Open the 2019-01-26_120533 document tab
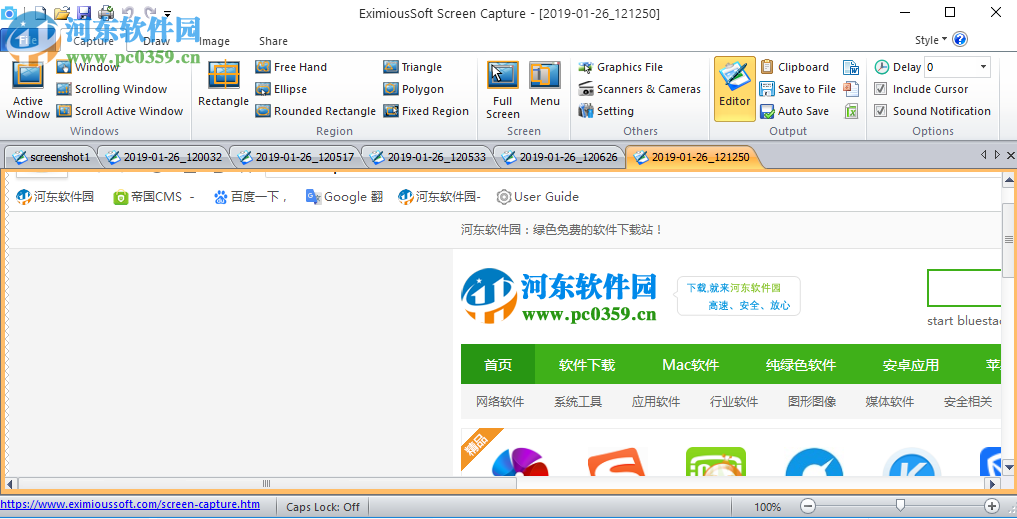The image size is (1017, 519). pyautogui.click(x=429, y=157)
